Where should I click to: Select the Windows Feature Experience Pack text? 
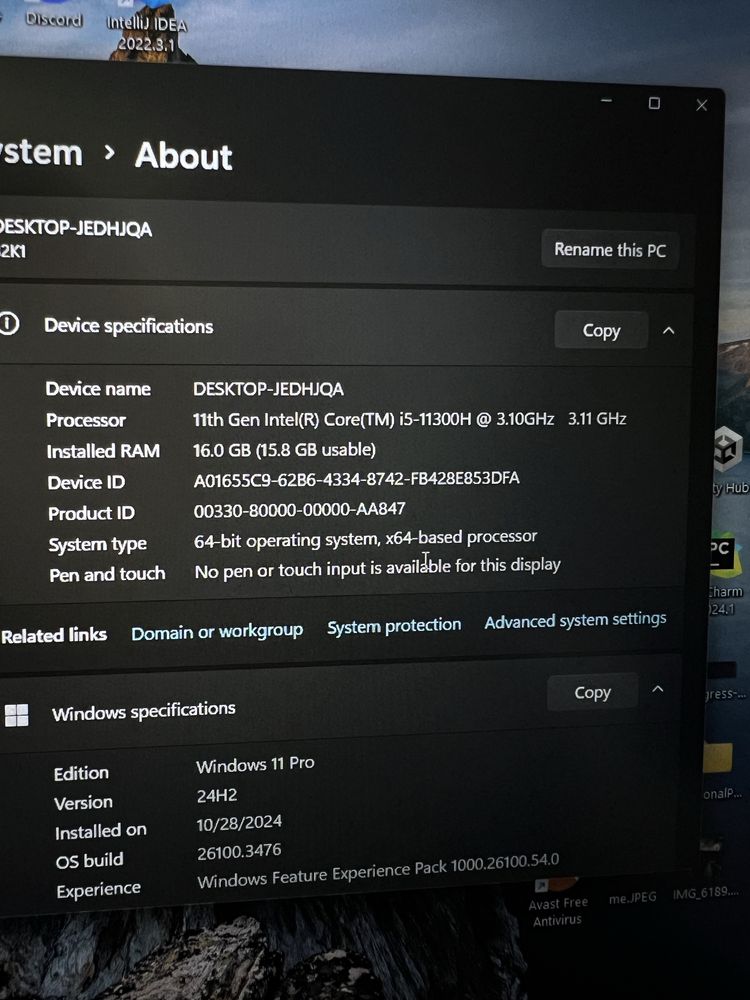point(378,871)
